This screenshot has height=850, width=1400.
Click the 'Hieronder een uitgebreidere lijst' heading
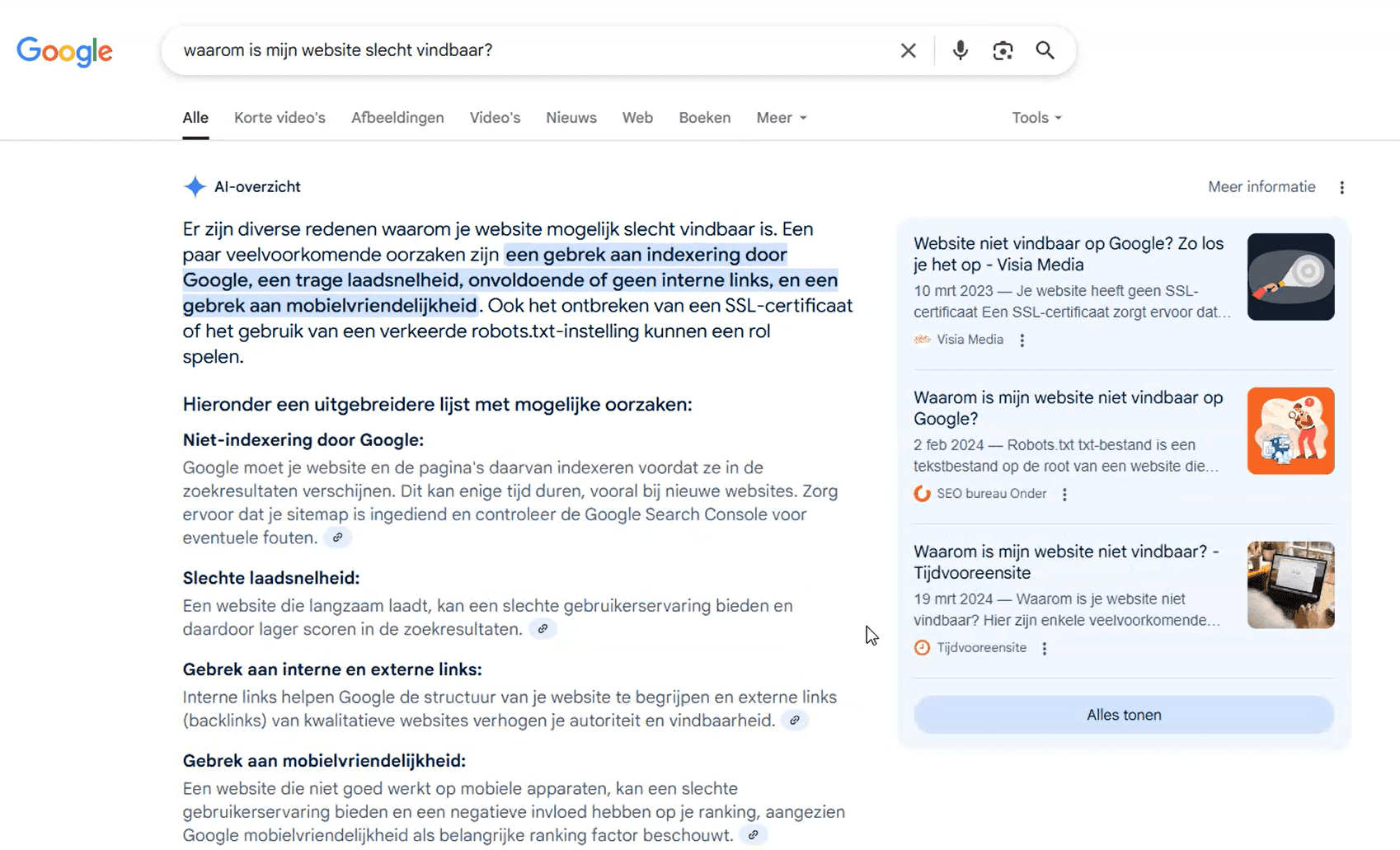[437, 405]
